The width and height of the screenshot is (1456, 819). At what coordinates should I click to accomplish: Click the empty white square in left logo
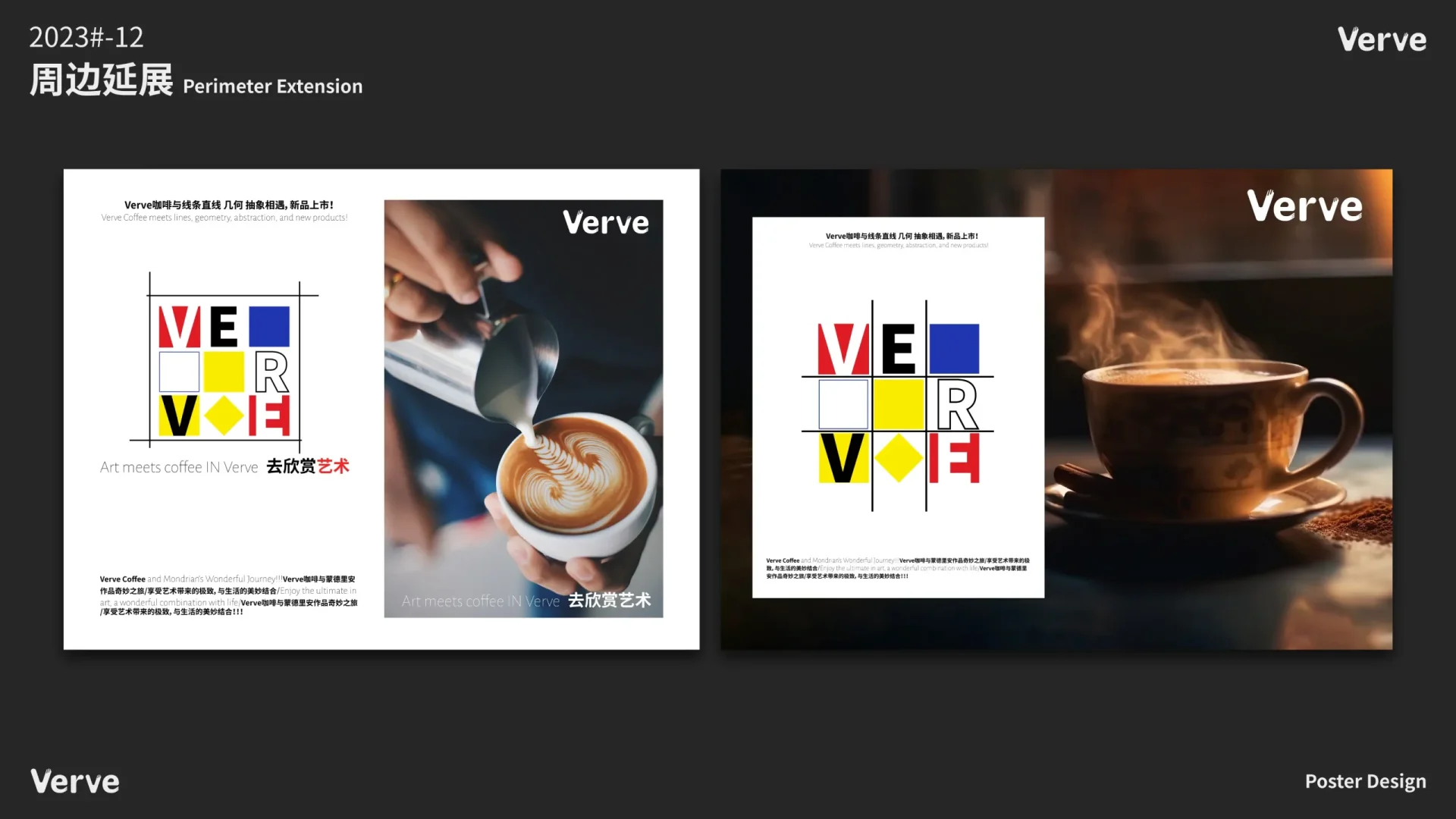tap(179, 372)
